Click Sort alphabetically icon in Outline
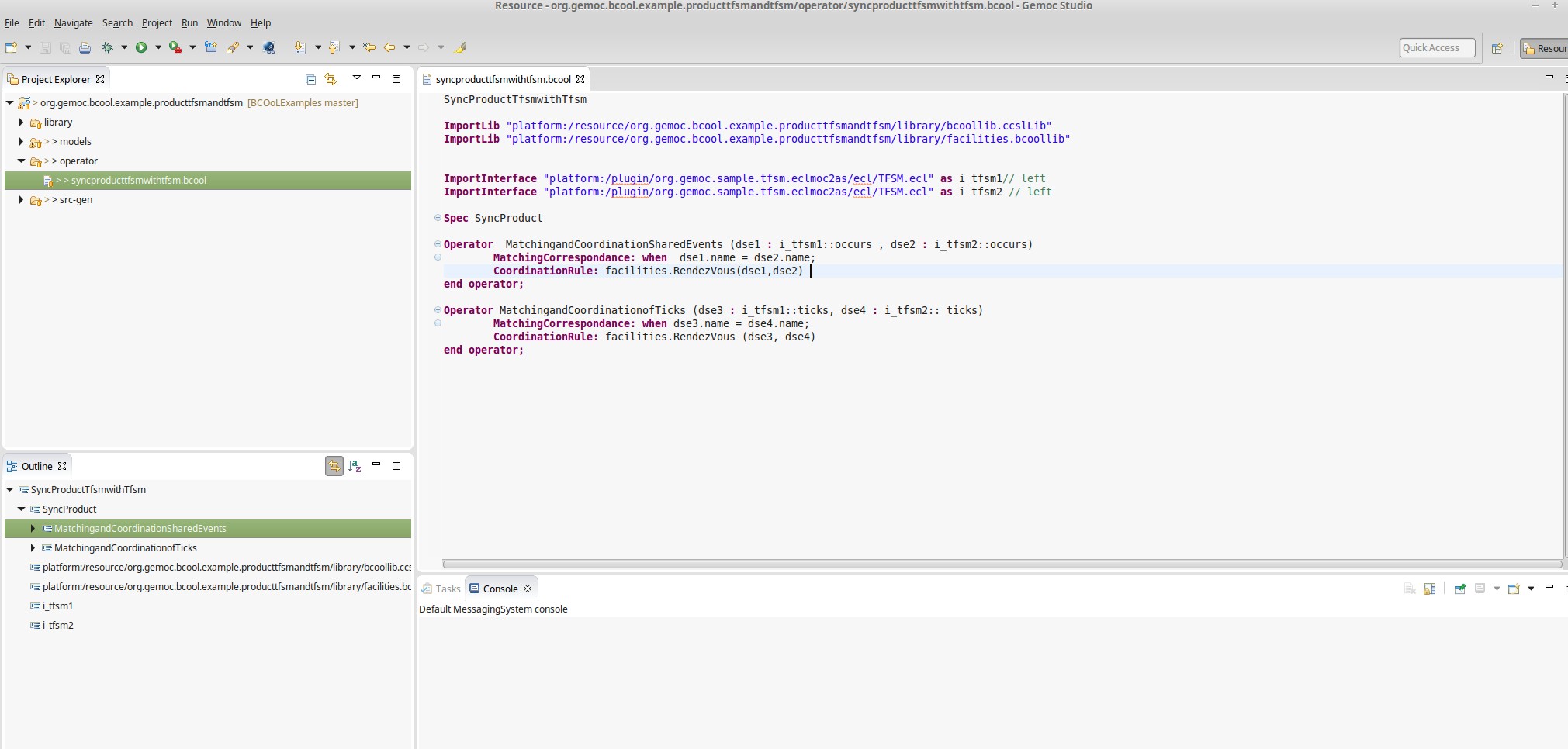This screenshot has height=749, width=1568. coord(355,466)
